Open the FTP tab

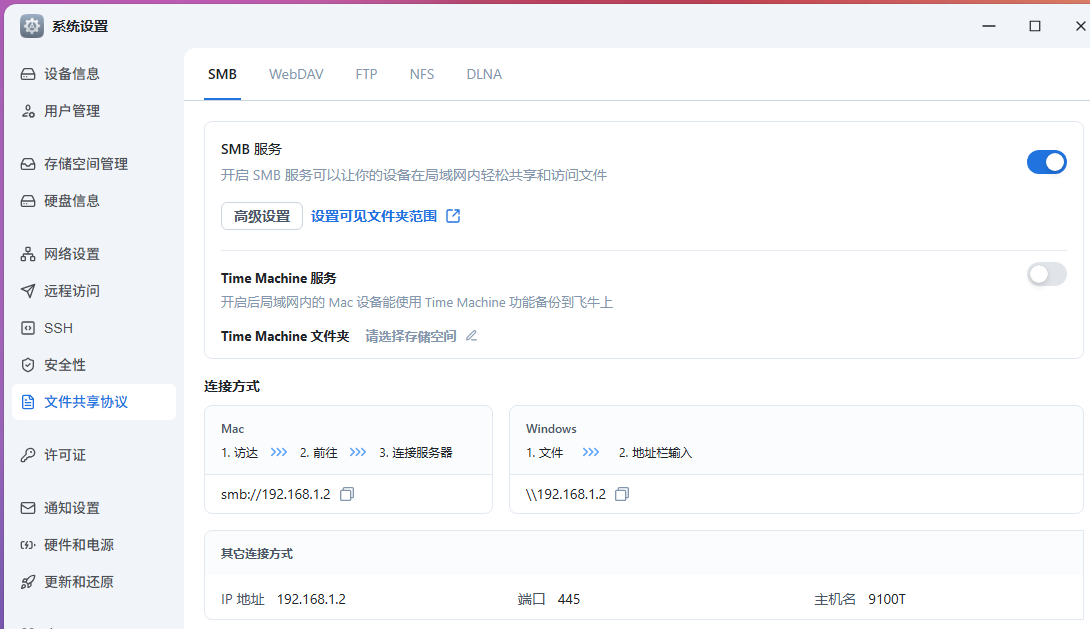point(366,74)
